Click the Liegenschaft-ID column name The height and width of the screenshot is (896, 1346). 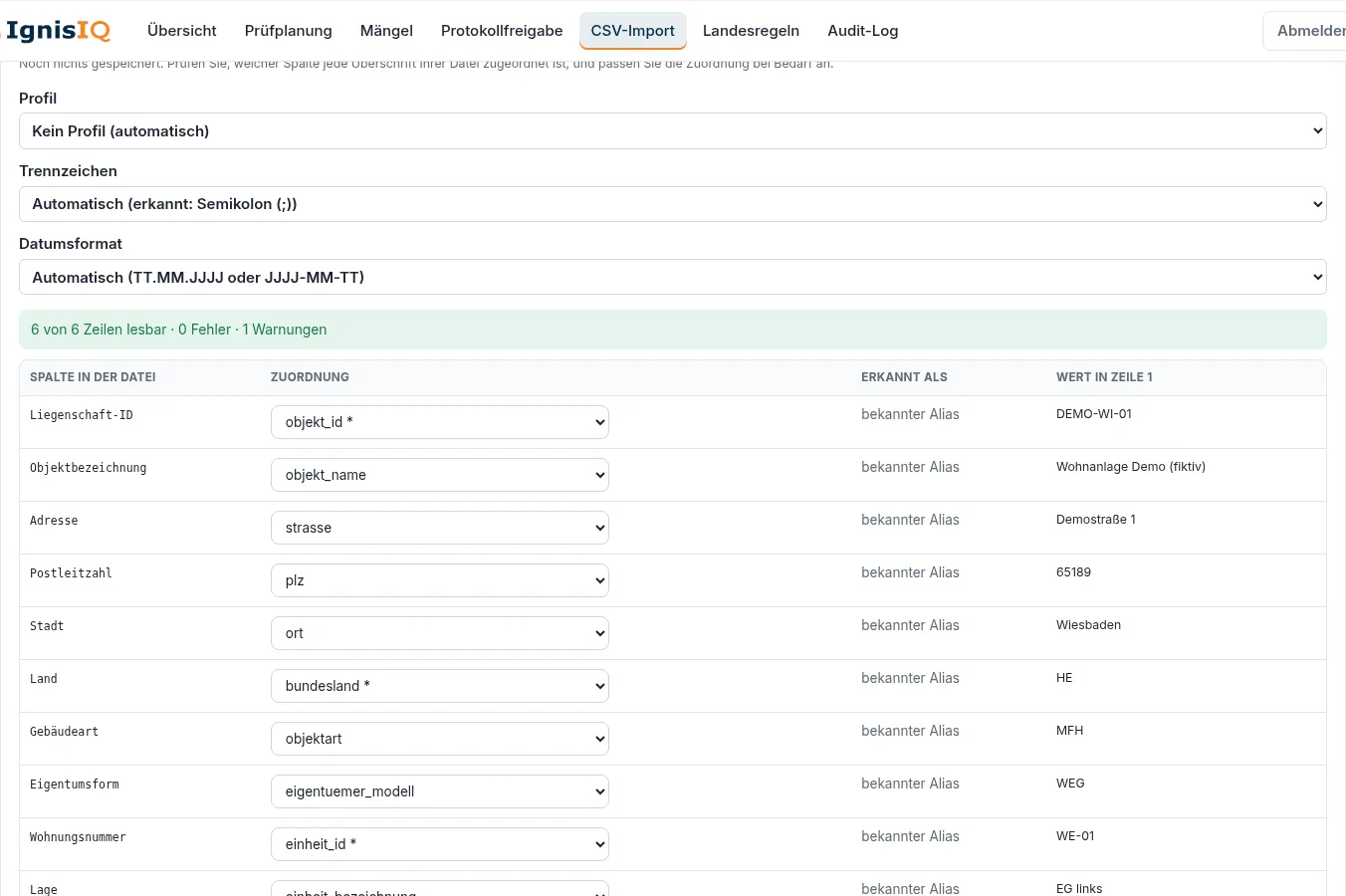pos(81,415)
